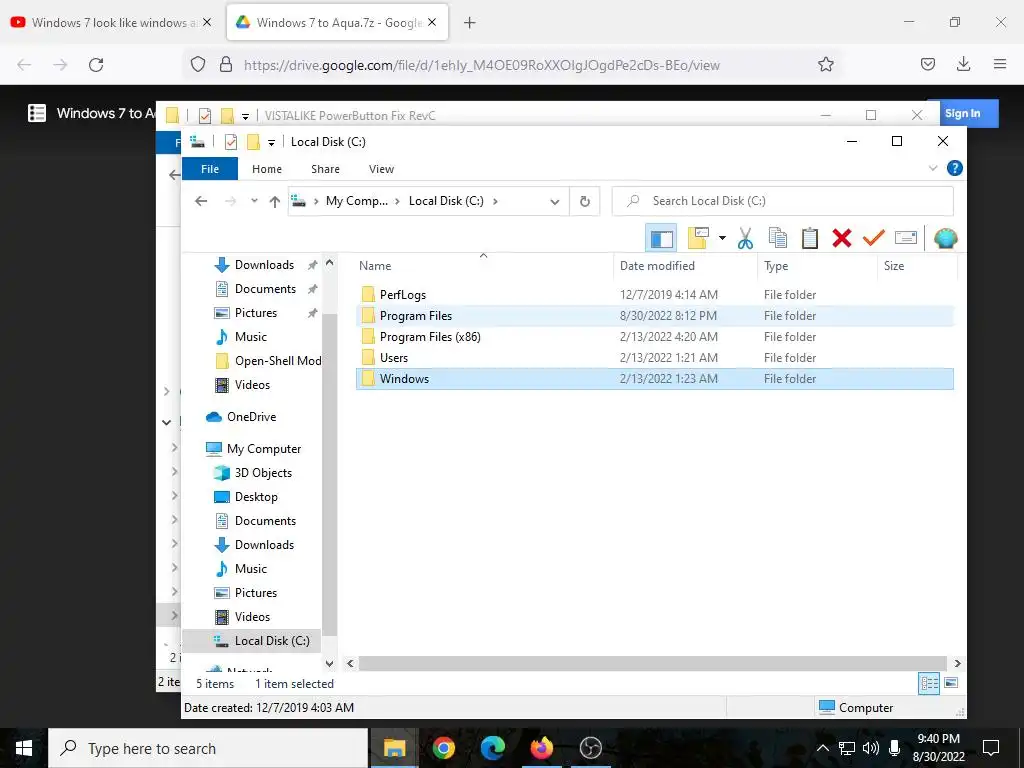Select OneDrive in navigation pane
1024x768 pixels.
click(x=251, y=417)
